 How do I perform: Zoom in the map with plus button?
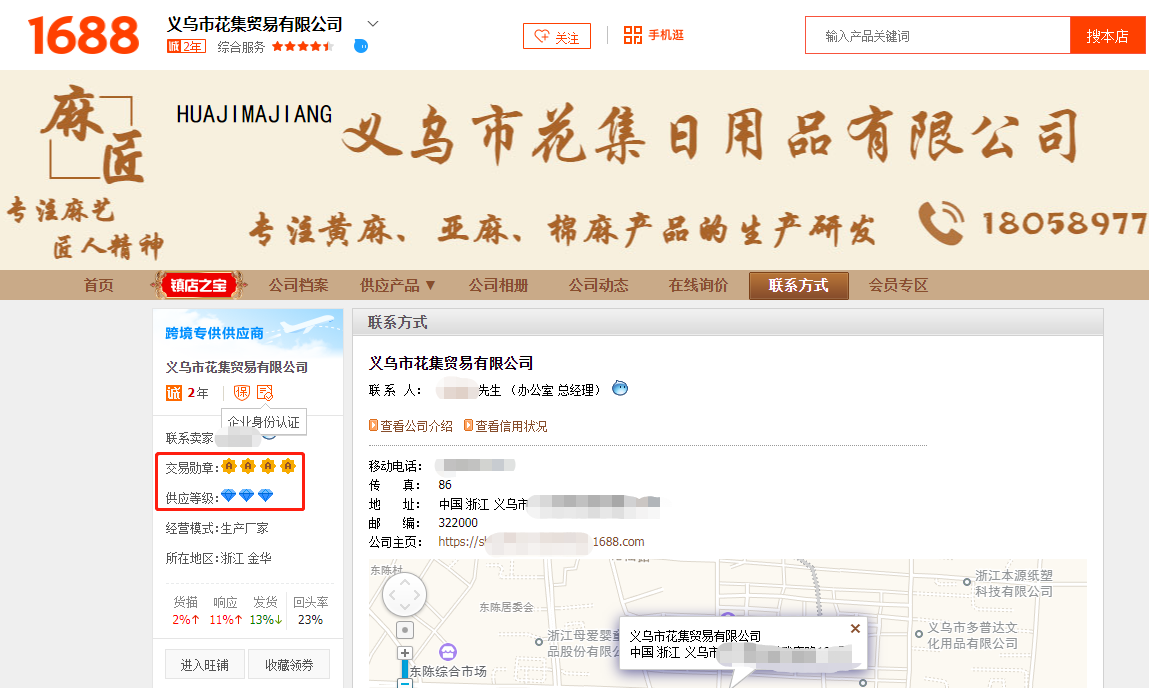tap(404, 653)
